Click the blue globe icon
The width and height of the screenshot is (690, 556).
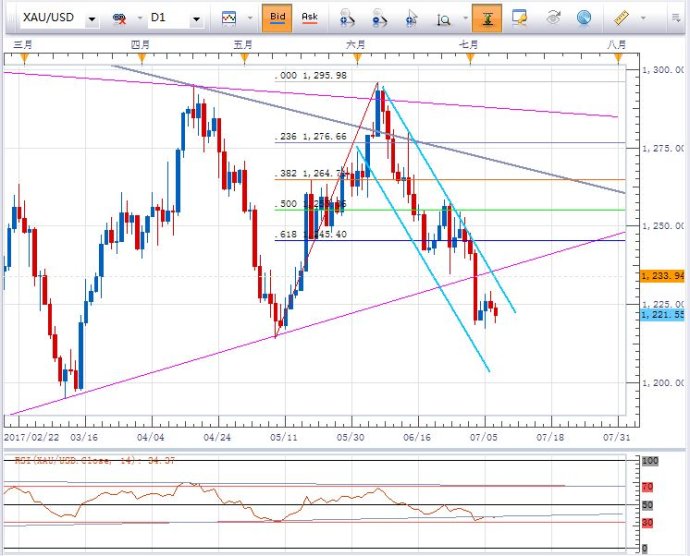[x=583, y=18]
